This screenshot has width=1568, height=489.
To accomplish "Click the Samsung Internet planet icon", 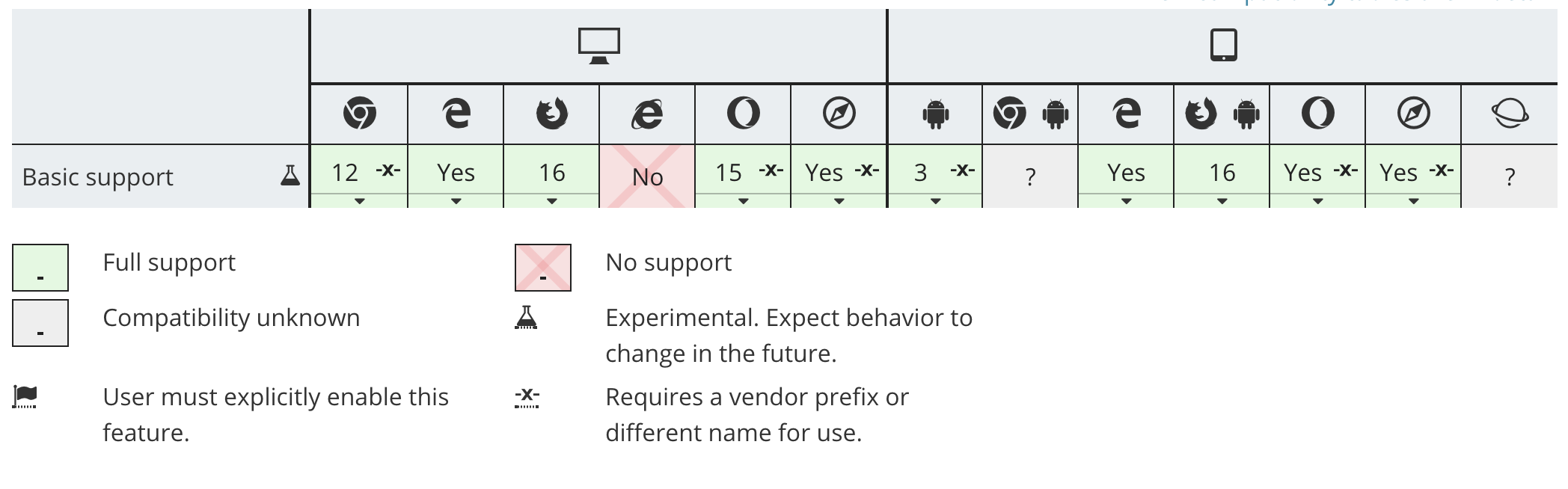I will [x=1510, y=114].
